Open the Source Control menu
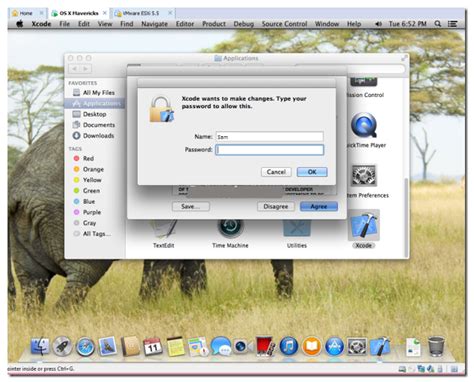 coord(284,24)
